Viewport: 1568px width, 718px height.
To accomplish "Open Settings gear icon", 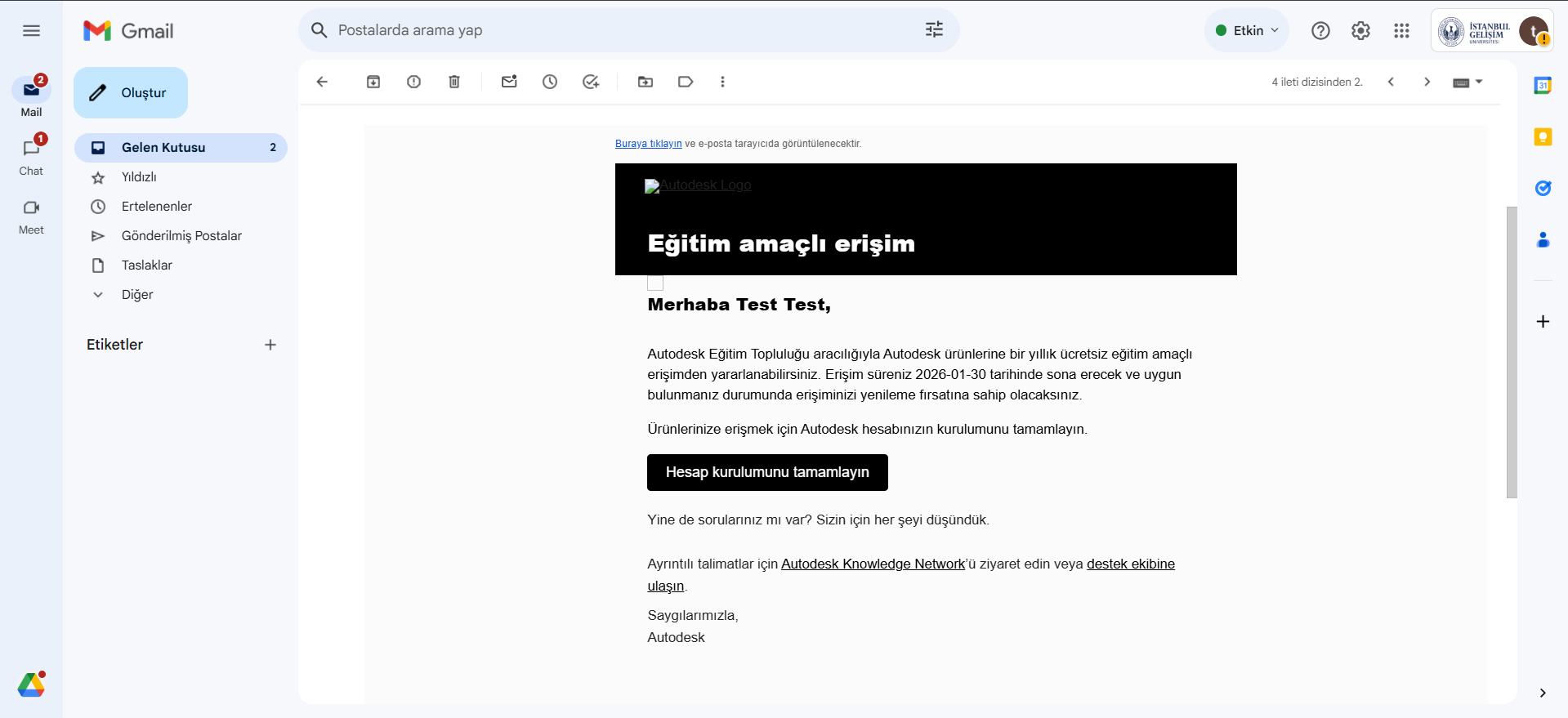I will [x=1360, y=31].
